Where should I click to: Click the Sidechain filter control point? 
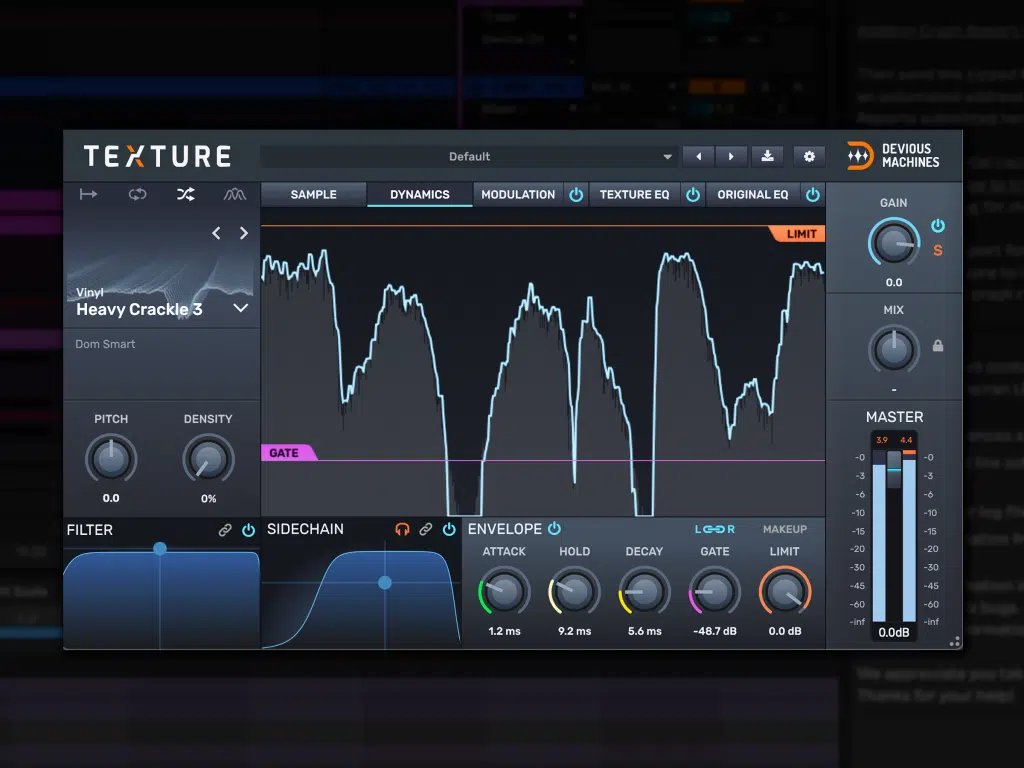pyautogui.click(x=385, y=583)
